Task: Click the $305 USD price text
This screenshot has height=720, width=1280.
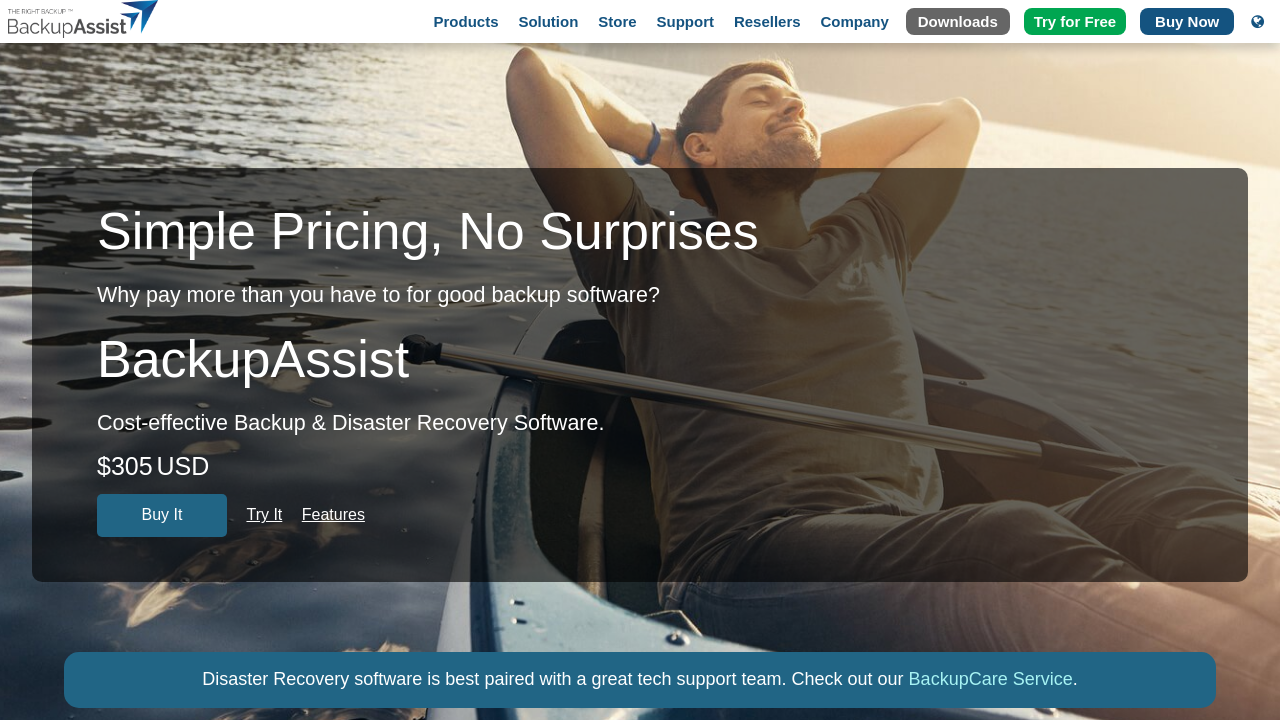Action: [153, 466]
